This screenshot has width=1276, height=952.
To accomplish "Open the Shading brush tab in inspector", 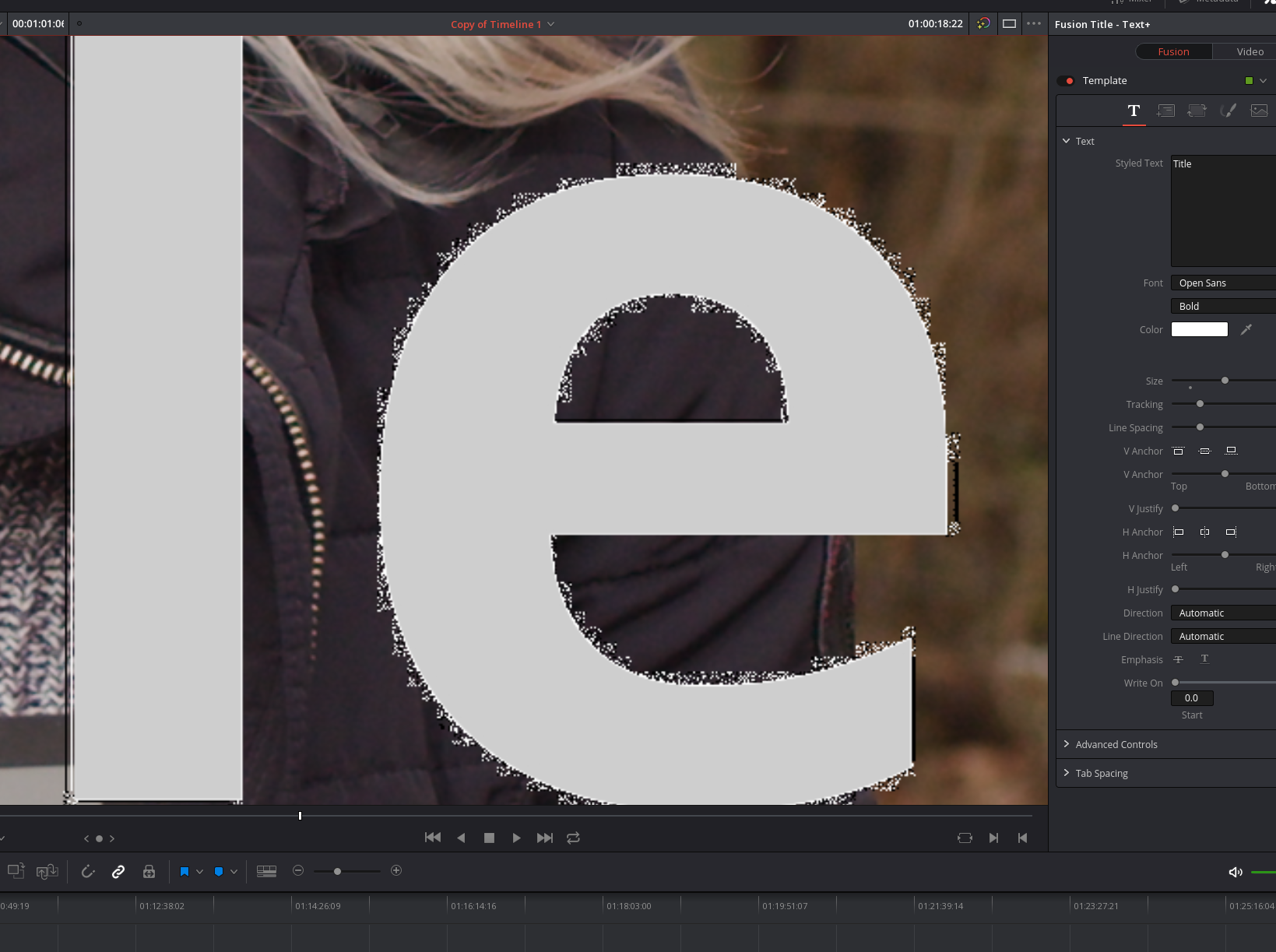I will [x=1228, y=111].
